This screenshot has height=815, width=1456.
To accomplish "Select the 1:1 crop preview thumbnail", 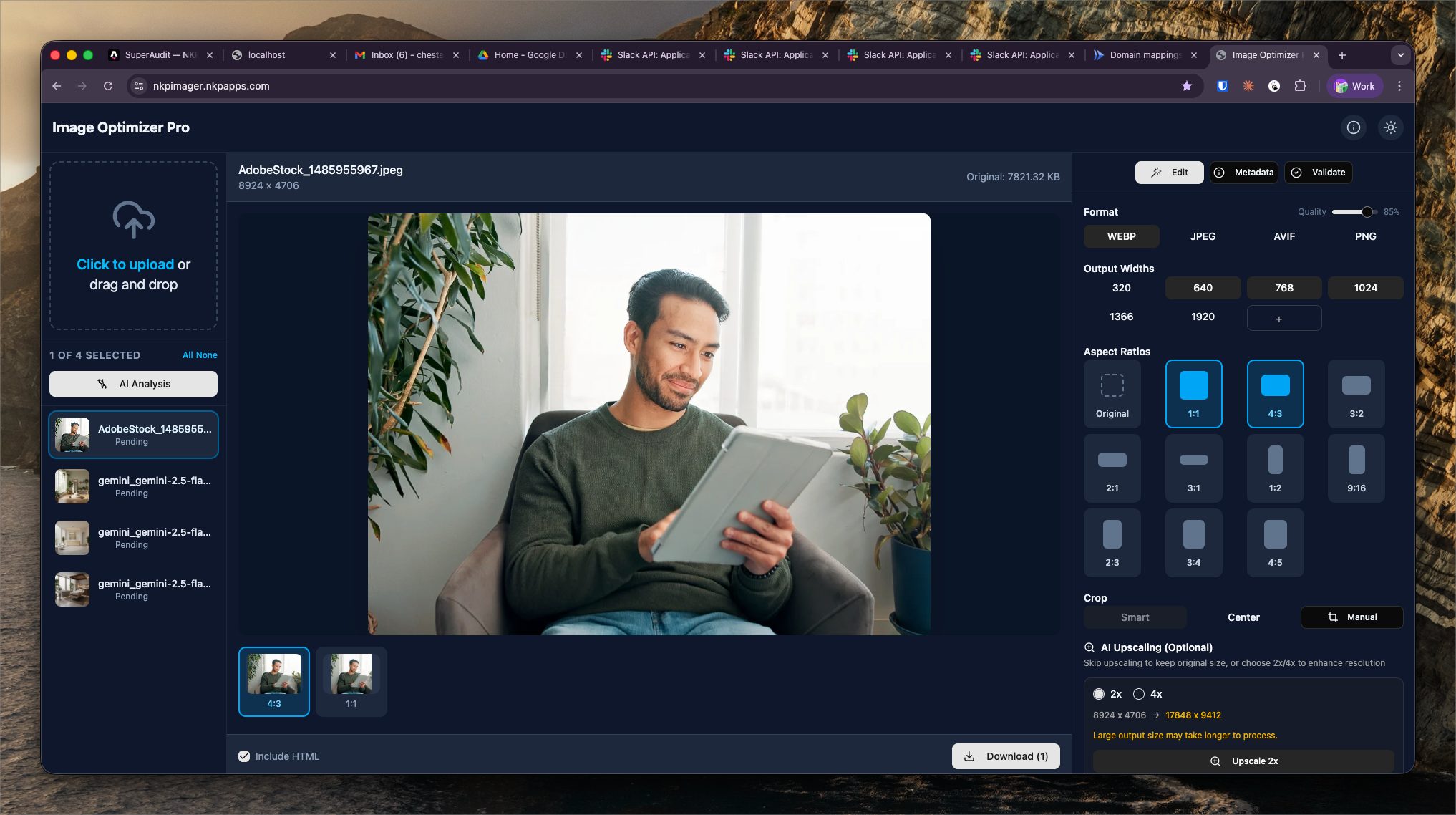I will 351,681.
